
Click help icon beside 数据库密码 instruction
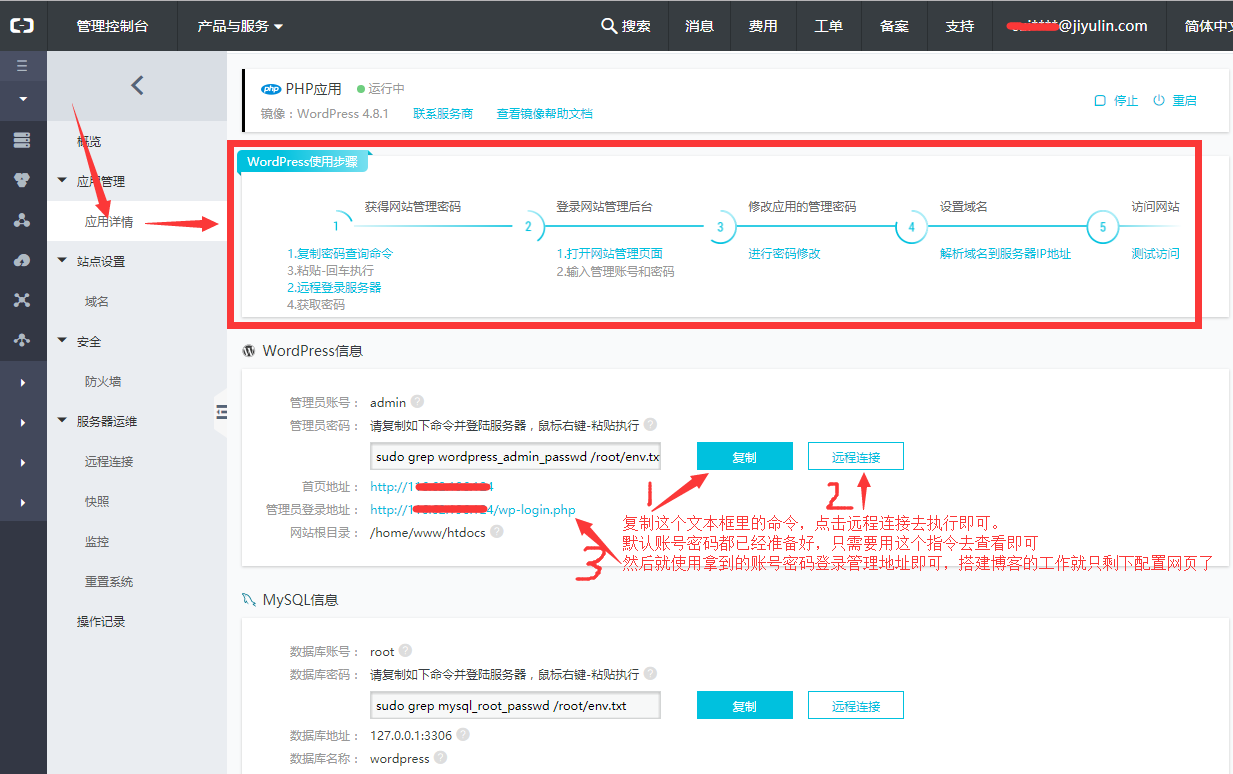[650, 673]
